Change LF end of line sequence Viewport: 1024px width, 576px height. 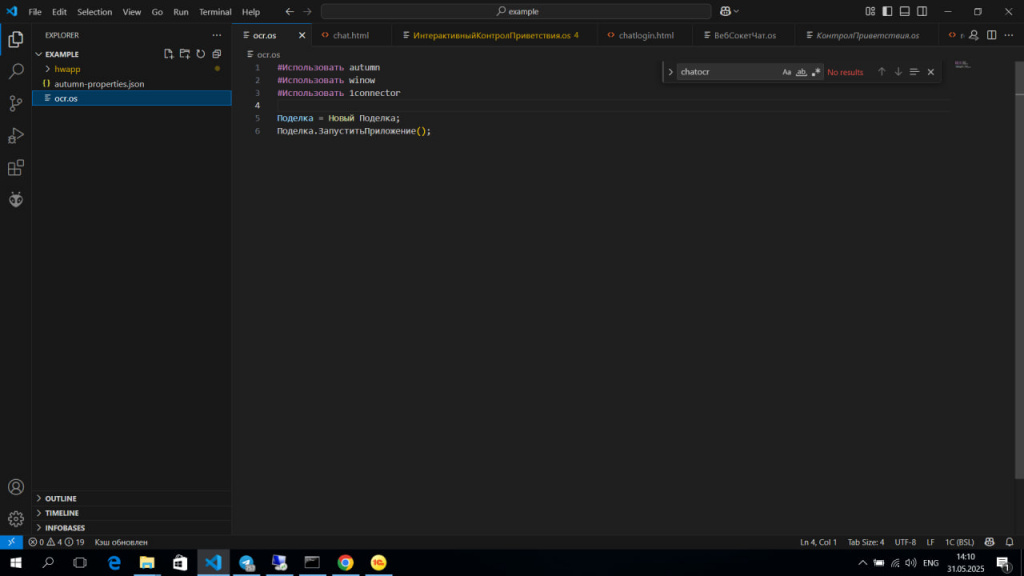point(931,542)
